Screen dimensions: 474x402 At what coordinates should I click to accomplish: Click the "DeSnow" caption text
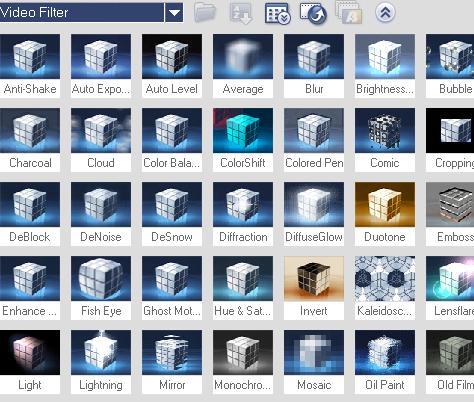pos(172,237)
